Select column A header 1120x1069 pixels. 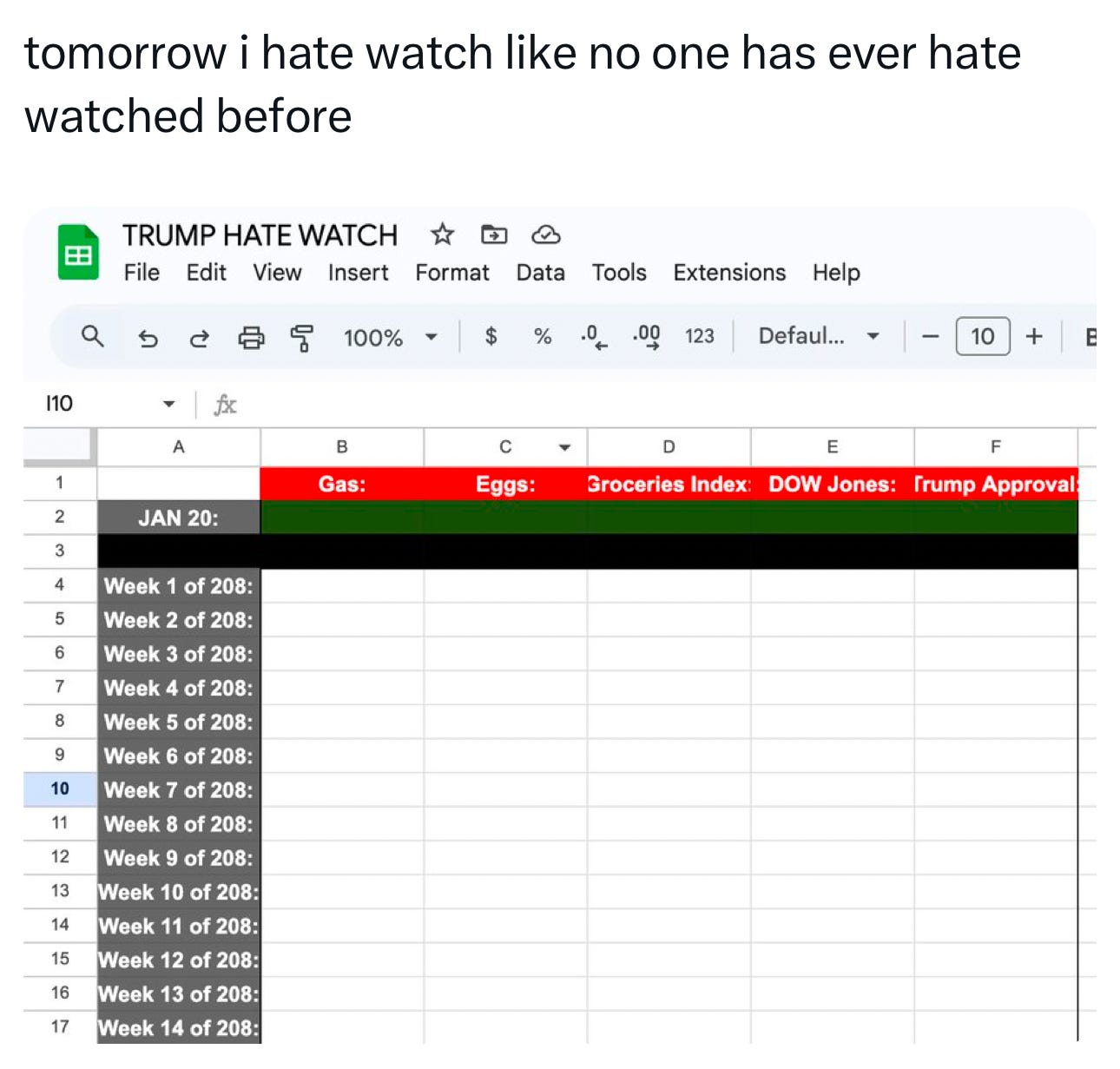click(179, 447)
